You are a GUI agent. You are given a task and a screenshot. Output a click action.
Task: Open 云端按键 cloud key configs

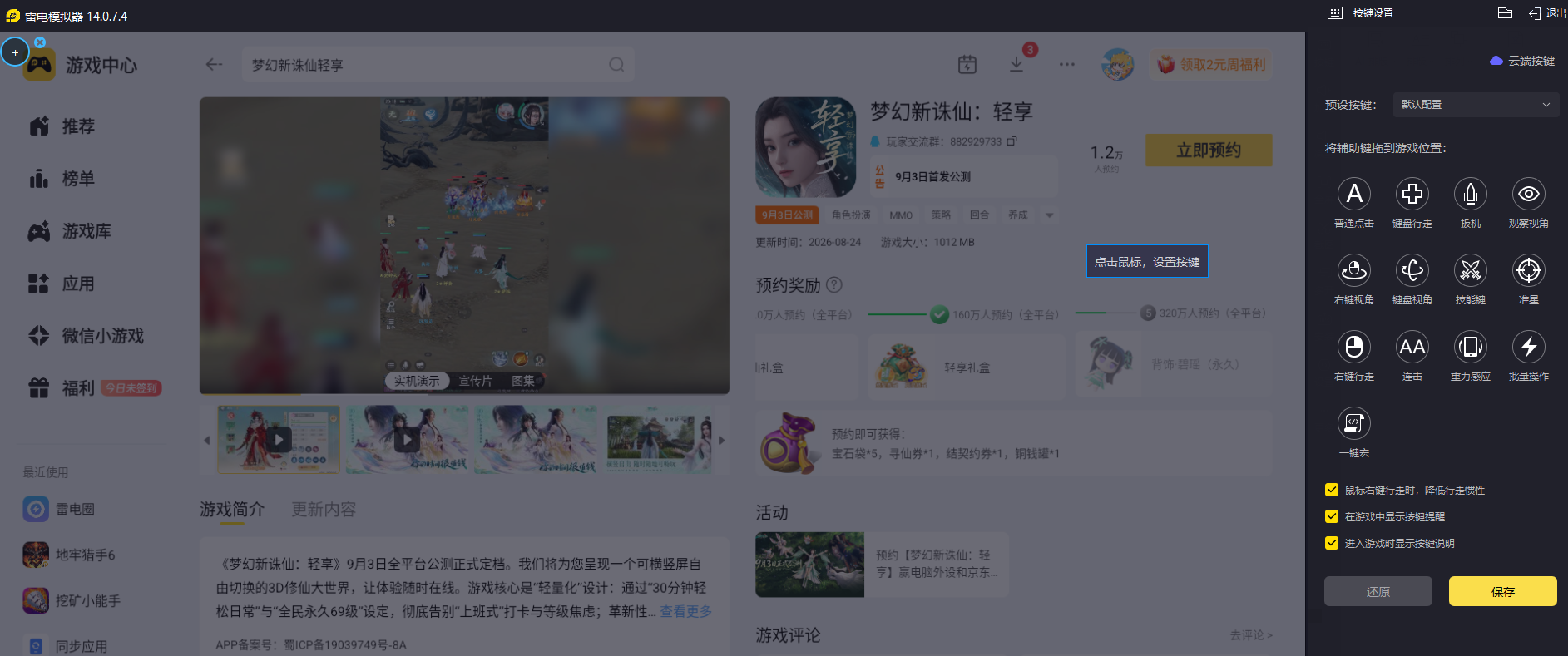click(1522, 61)
